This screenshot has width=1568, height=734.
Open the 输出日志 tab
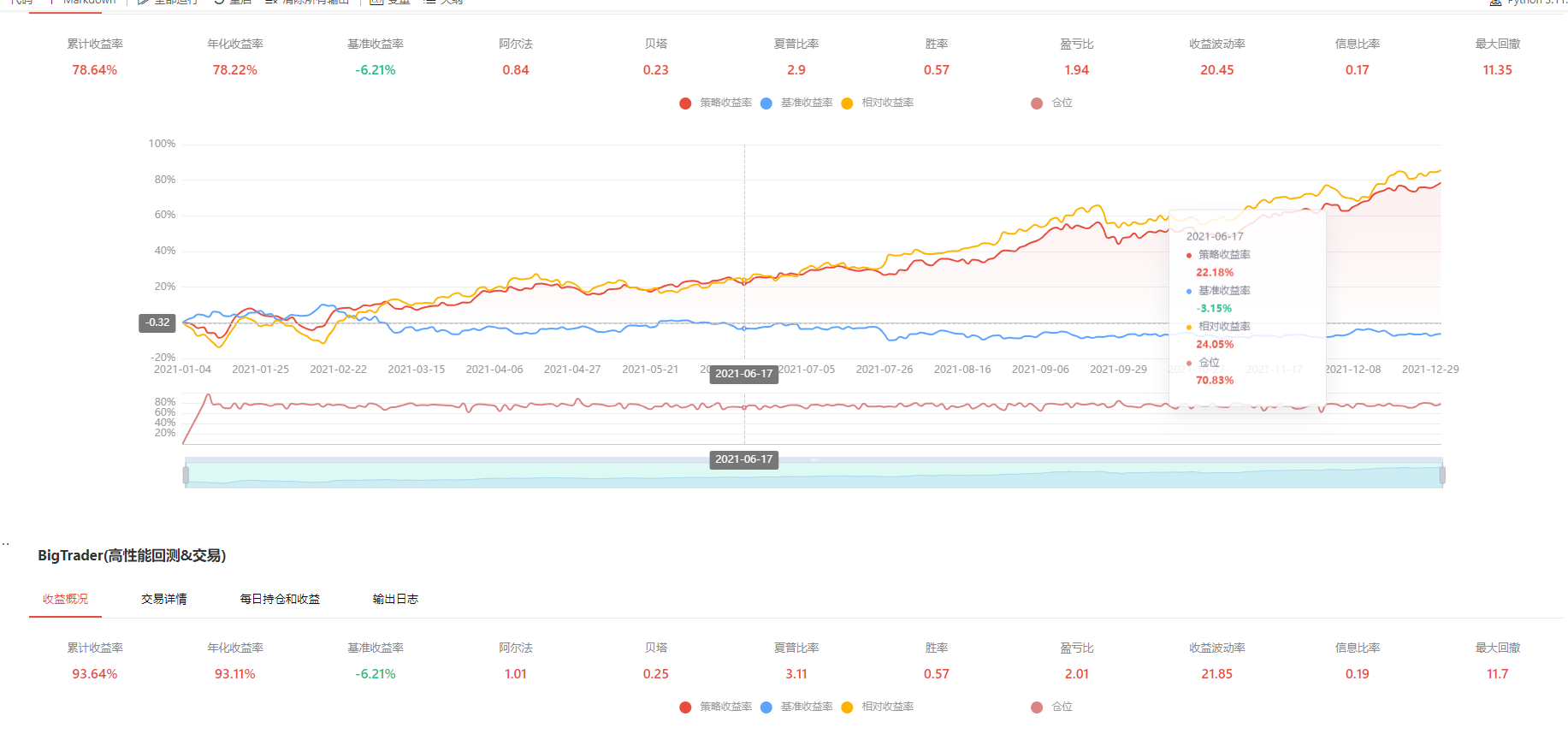coord(395,599)
